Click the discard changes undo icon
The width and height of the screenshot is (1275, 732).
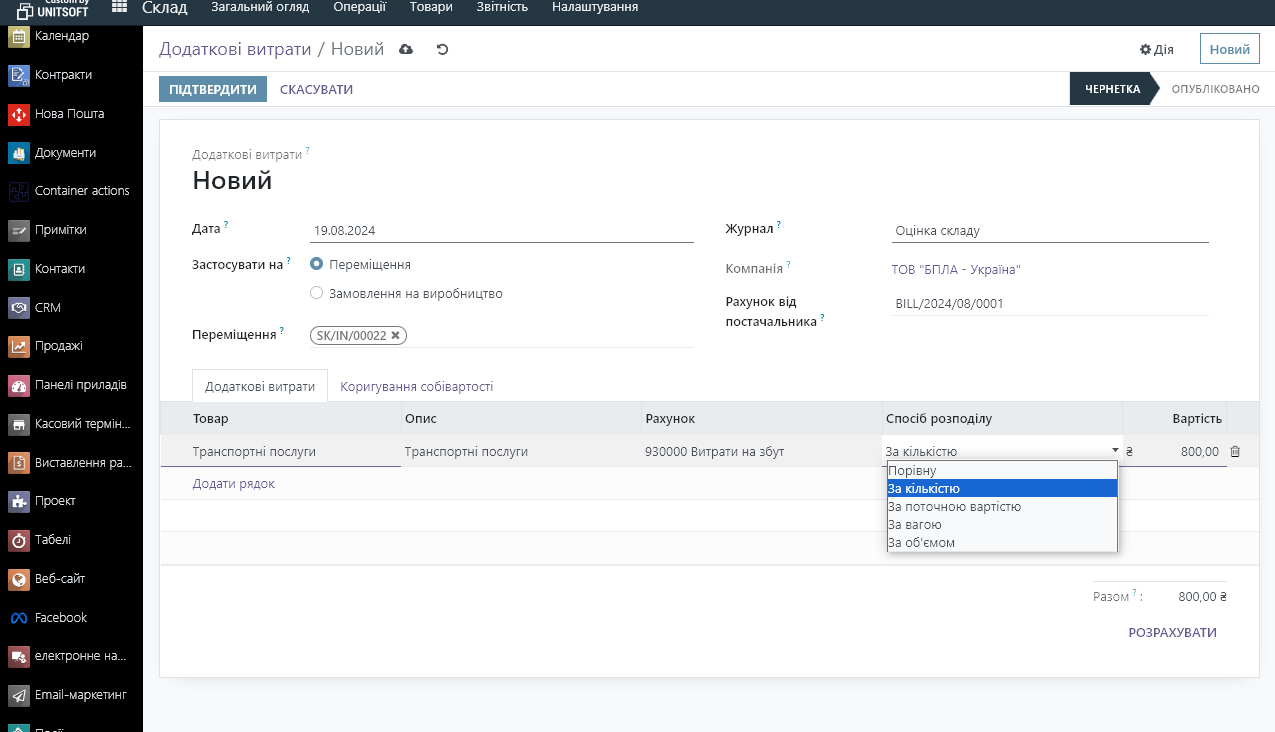coord(442,50)
